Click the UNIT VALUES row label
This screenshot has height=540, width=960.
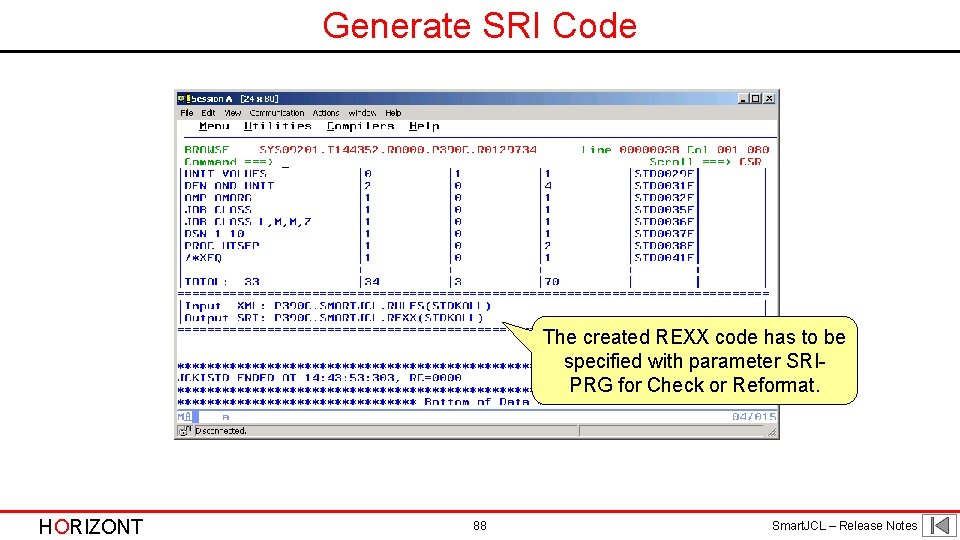(x=225, y=174)
